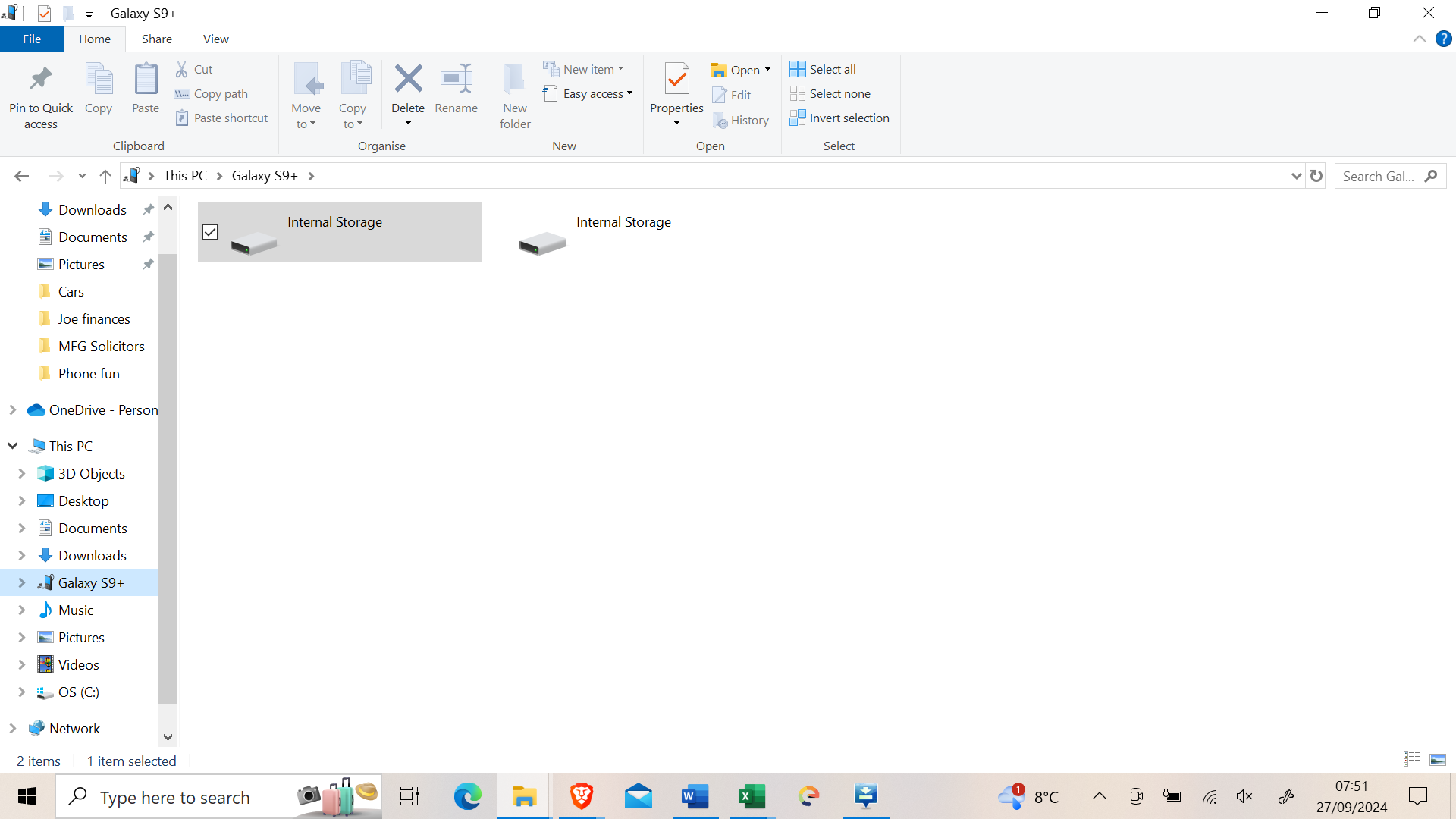Click the Task View taskbar icon
The width and height of the screenshot is (1456, 819).
(409, 796)
